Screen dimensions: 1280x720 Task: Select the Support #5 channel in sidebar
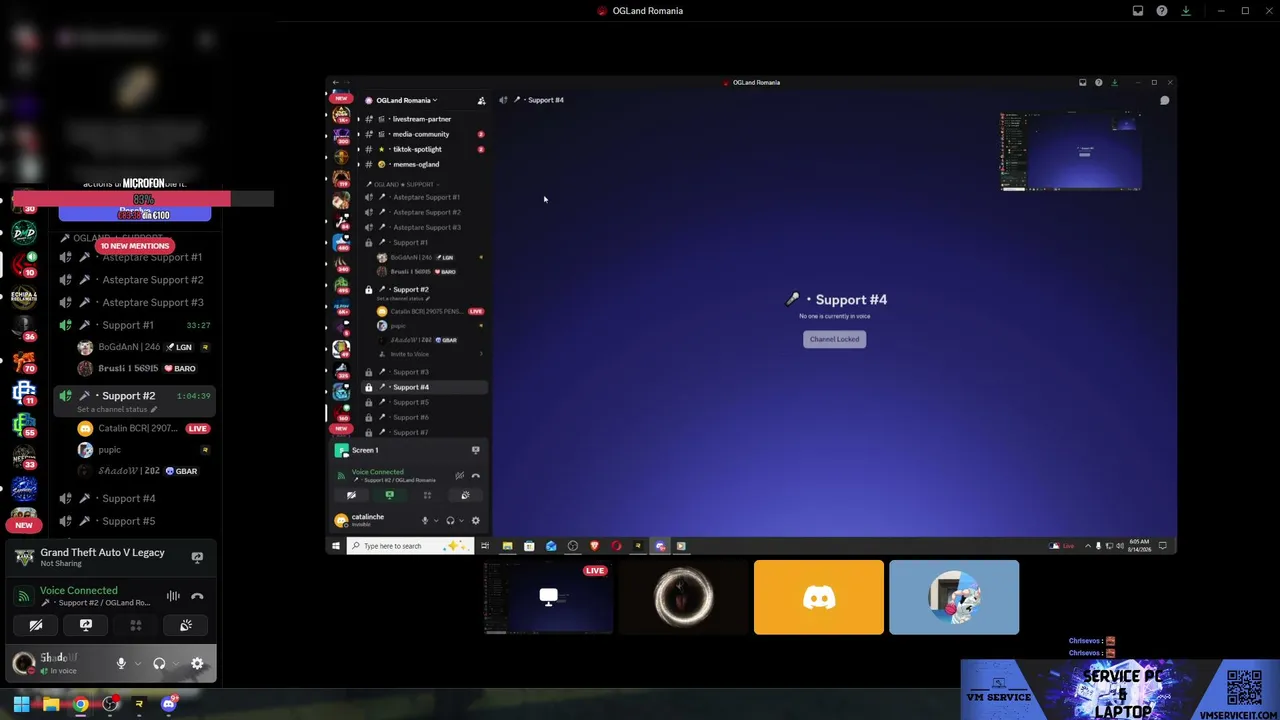tap(135, 521)
